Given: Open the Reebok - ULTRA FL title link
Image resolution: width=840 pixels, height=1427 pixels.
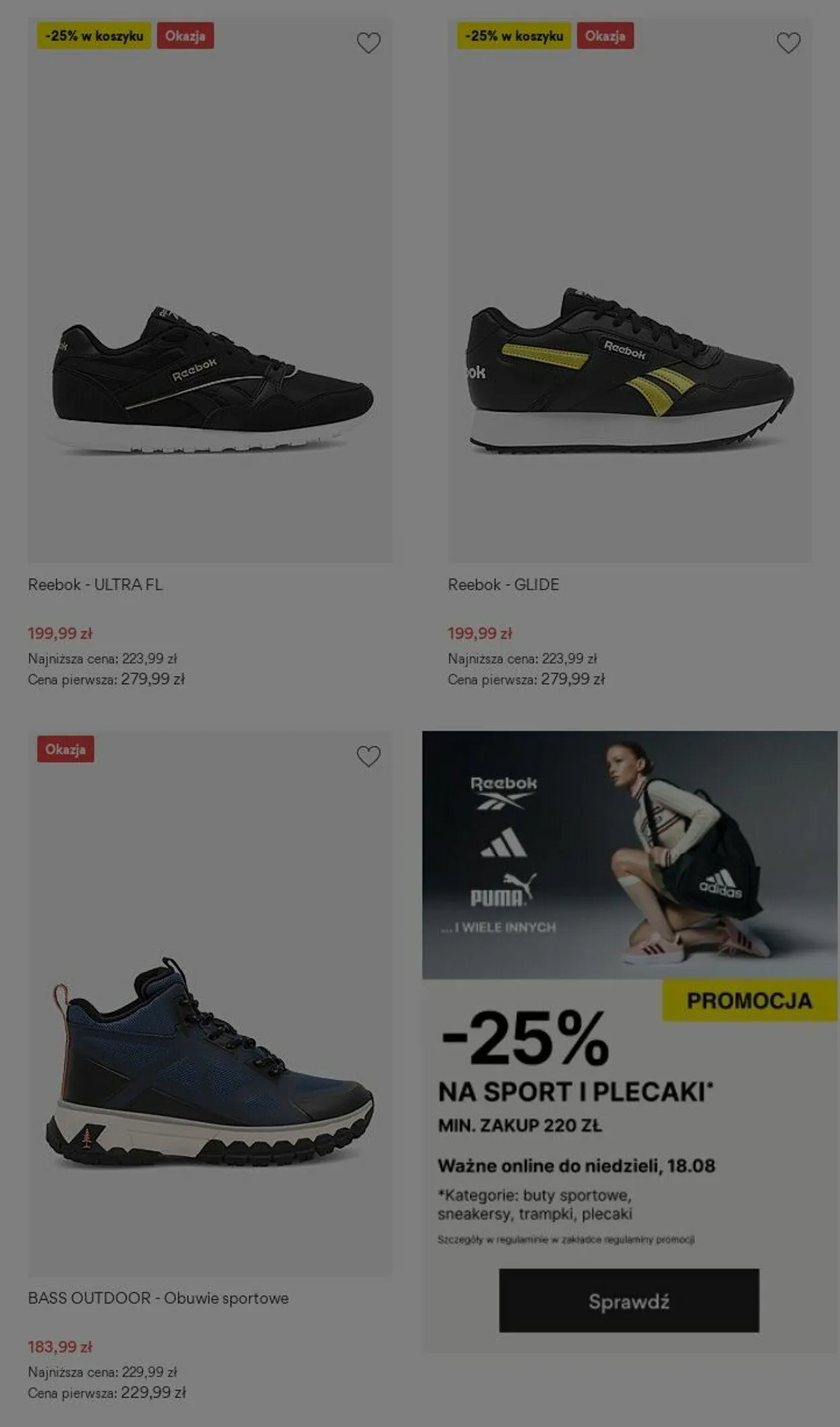Looking at the screenshot, I should click(95, 584).
